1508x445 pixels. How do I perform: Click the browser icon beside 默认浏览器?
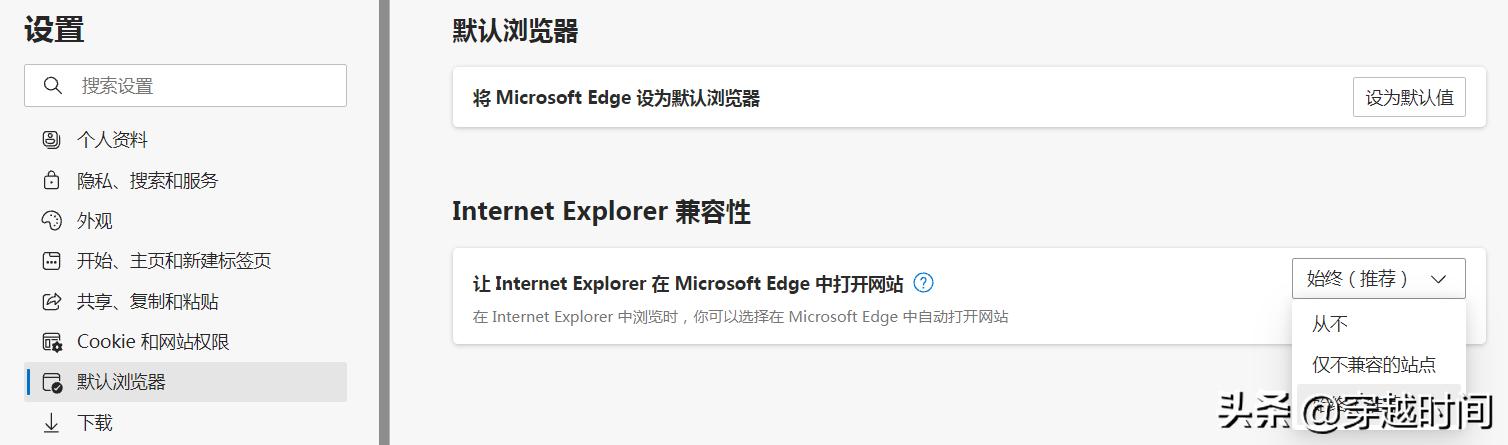pos(52,382)
